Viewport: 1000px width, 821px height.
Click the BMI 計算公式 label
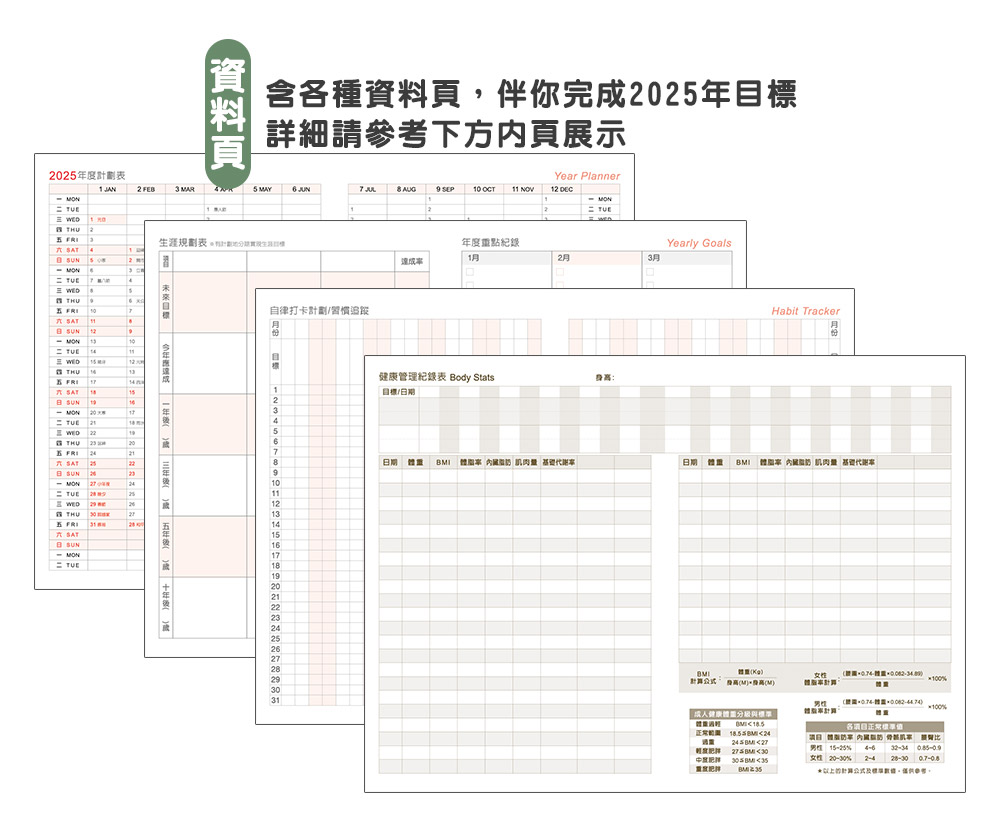(703, 678)
